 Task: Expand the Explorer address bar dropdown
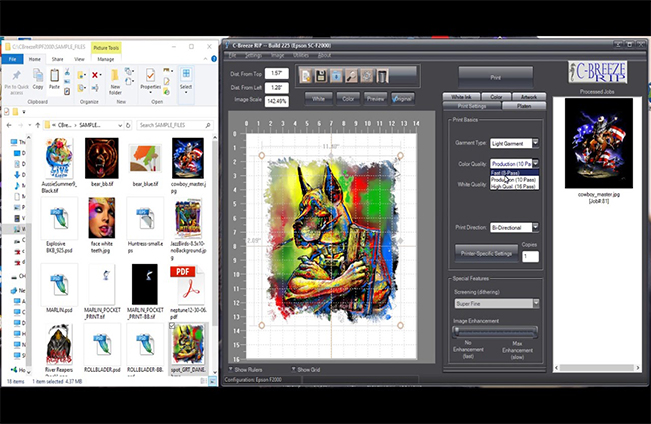click(x=120, y=125)
